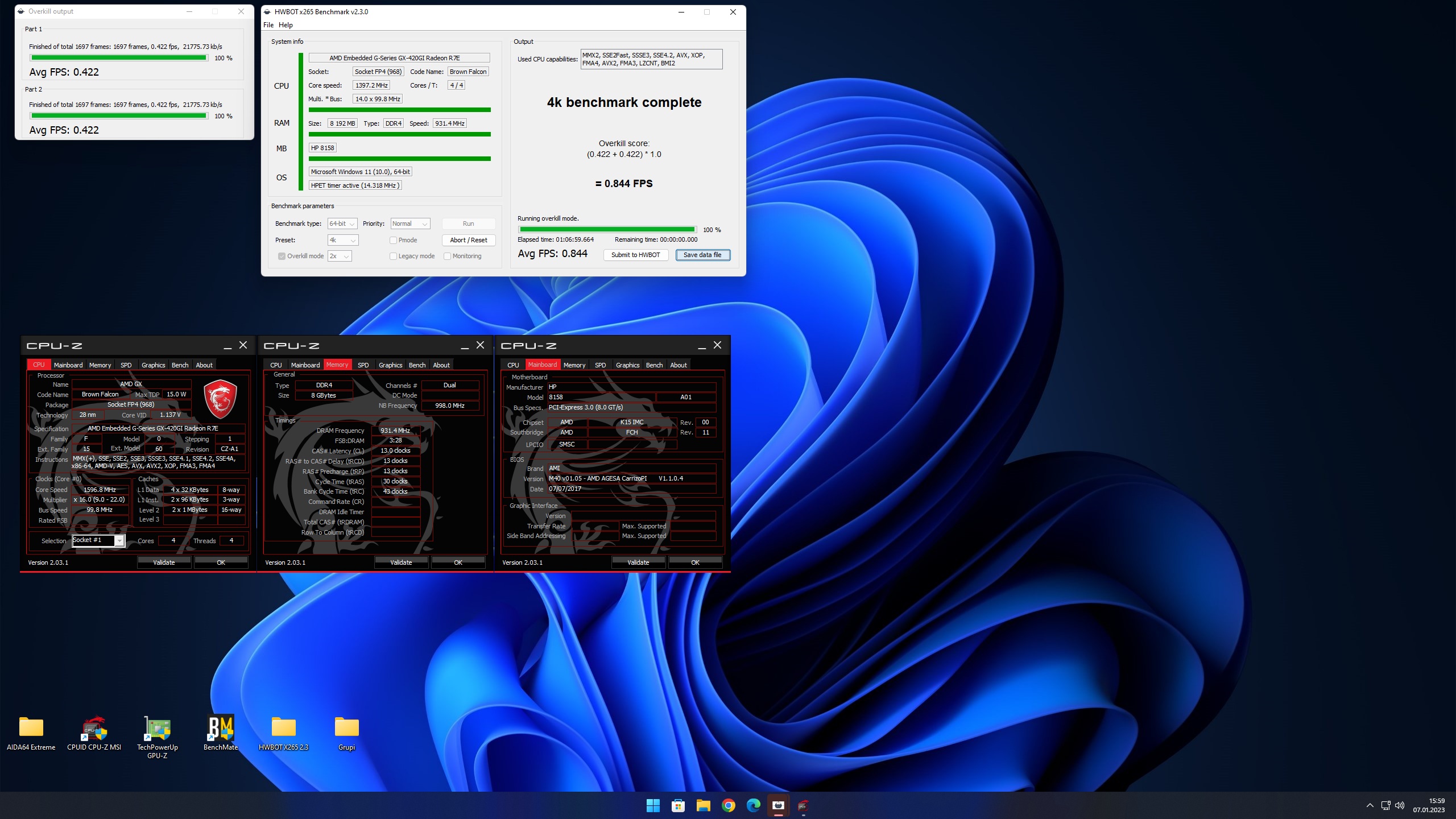Open File Explorer from taskbar

[703, 805]
